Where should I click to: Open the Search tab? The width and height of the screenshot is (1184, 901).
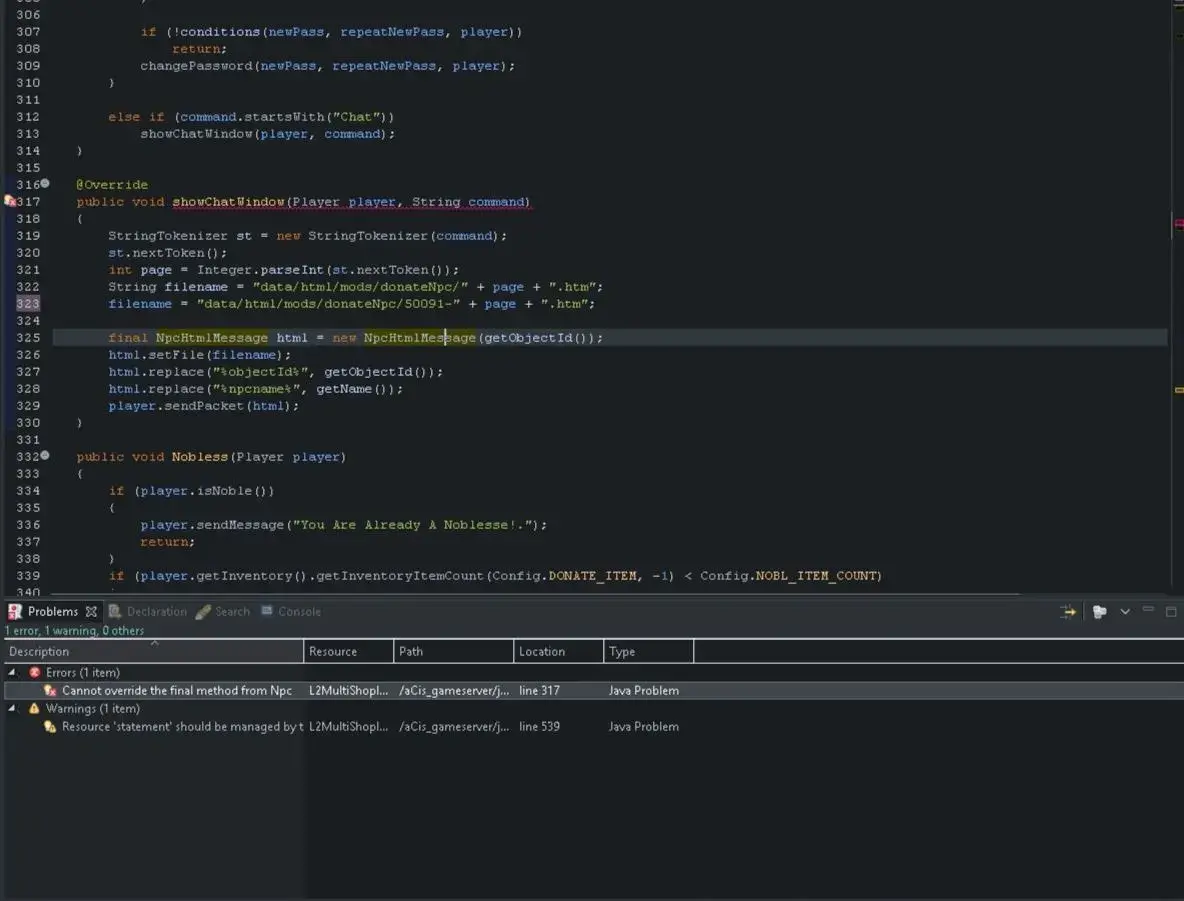(224, 612)
